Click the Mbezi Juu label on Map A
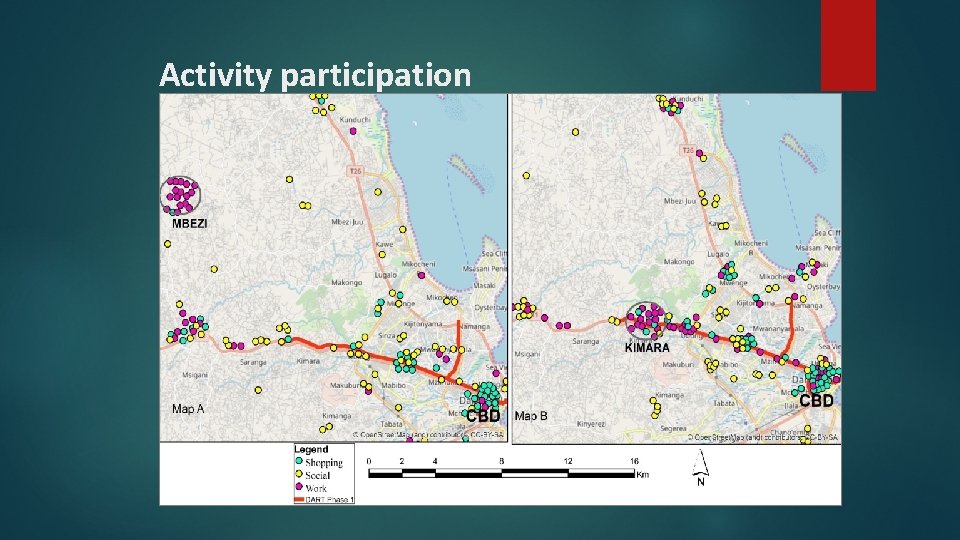The height and width of the screenshot is (540, 960). (347, 222)
